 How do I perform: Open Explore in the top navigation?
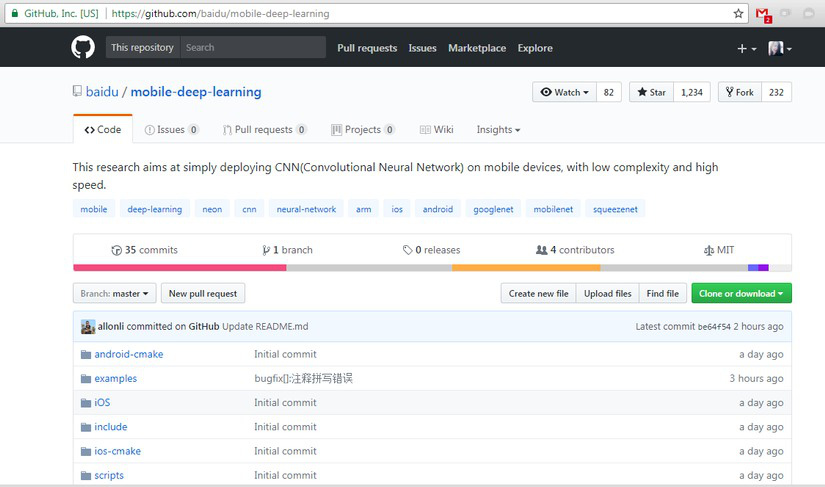[x=535, y=48]
